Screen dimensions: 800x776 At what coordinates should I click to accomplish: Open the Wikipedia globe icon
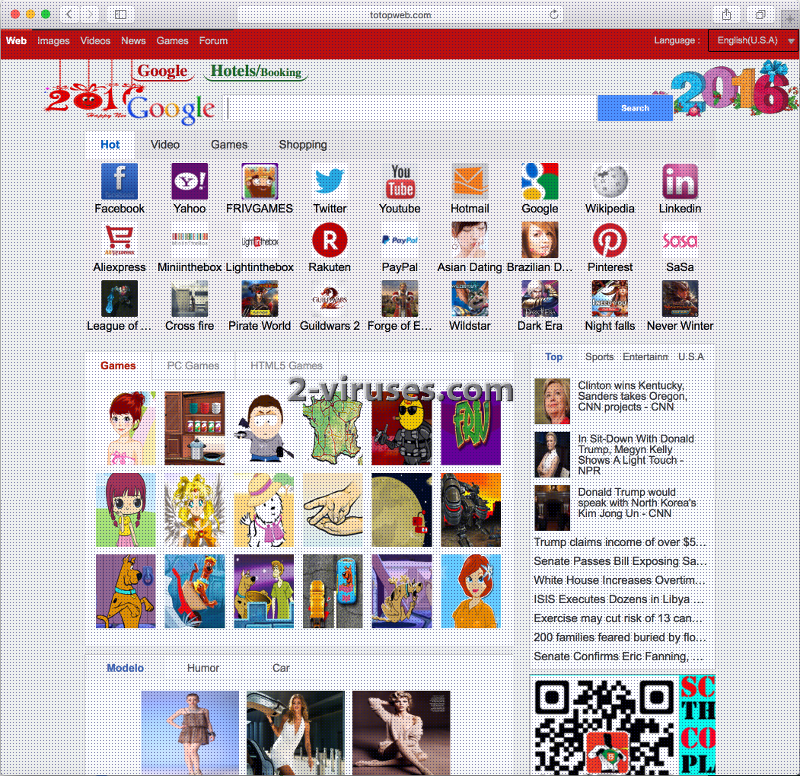point(610,181)
